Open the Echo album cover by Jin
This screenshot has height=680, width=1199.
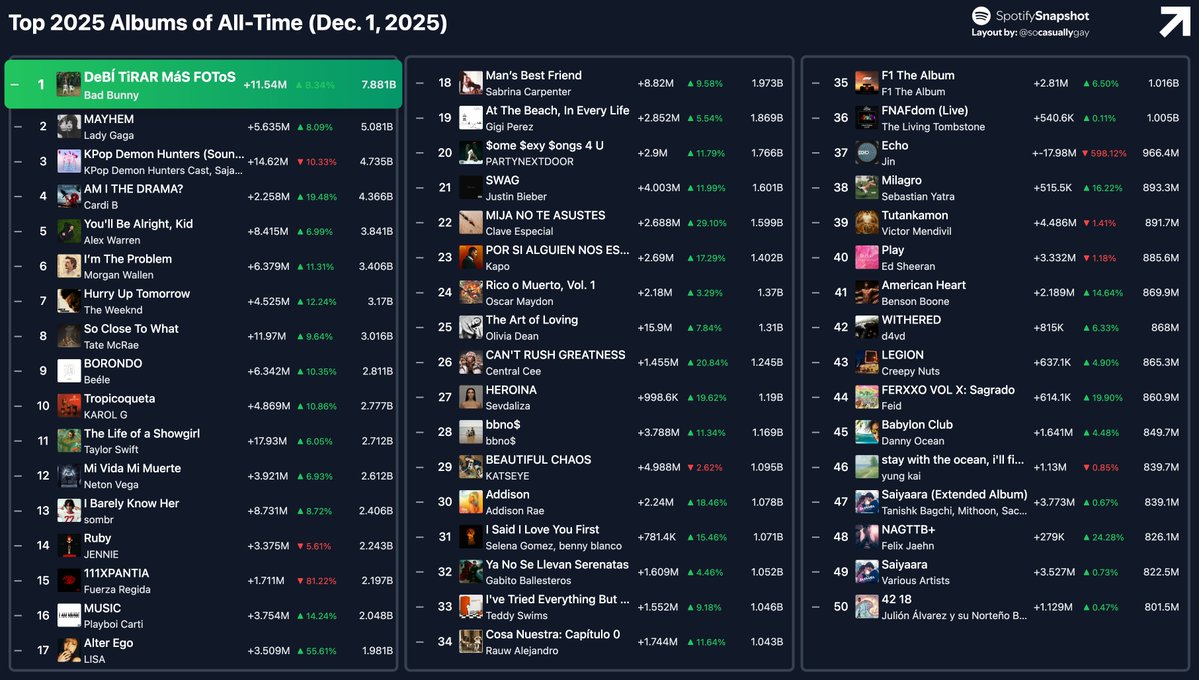(x=866, y=153)
